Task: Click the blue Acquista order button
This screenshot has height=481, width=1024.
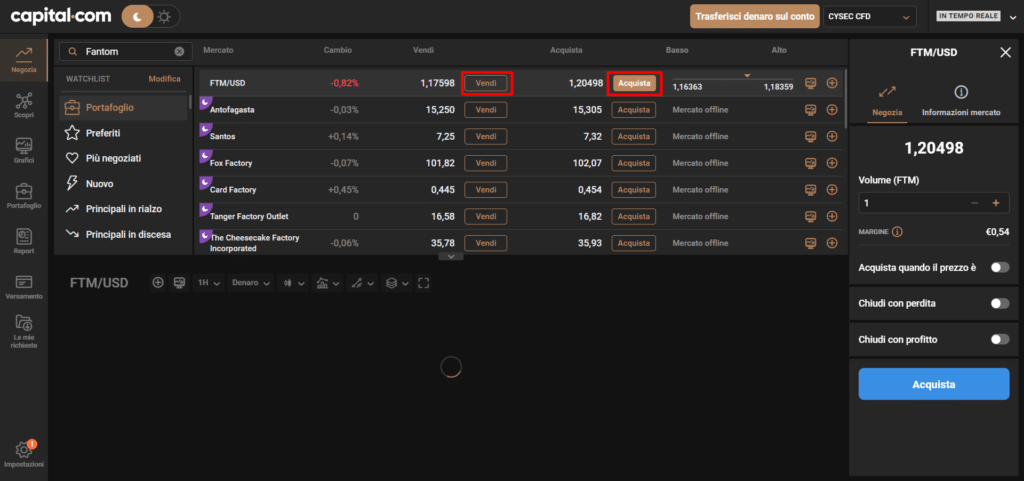Action: (x=933, y=384)
